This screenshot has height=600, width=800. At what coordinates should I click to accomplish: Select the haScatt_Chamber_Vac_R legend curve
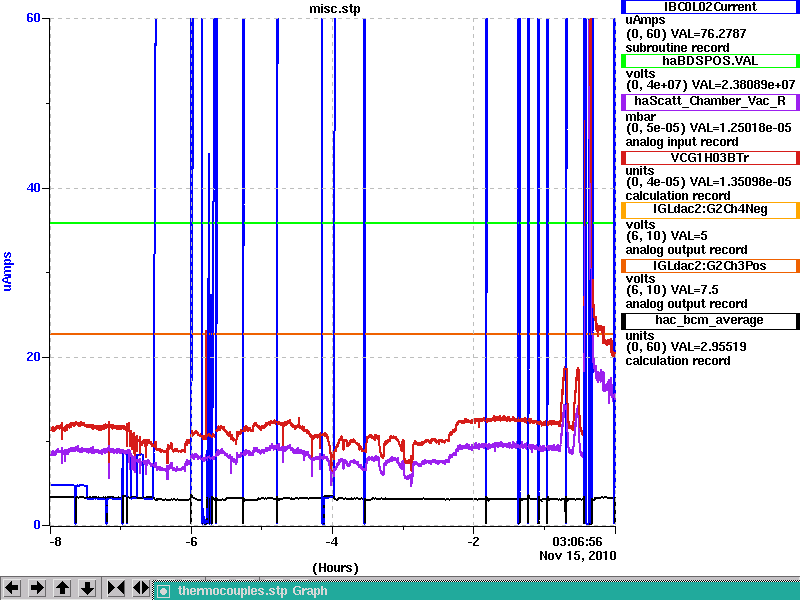click(x=710, y=101)
